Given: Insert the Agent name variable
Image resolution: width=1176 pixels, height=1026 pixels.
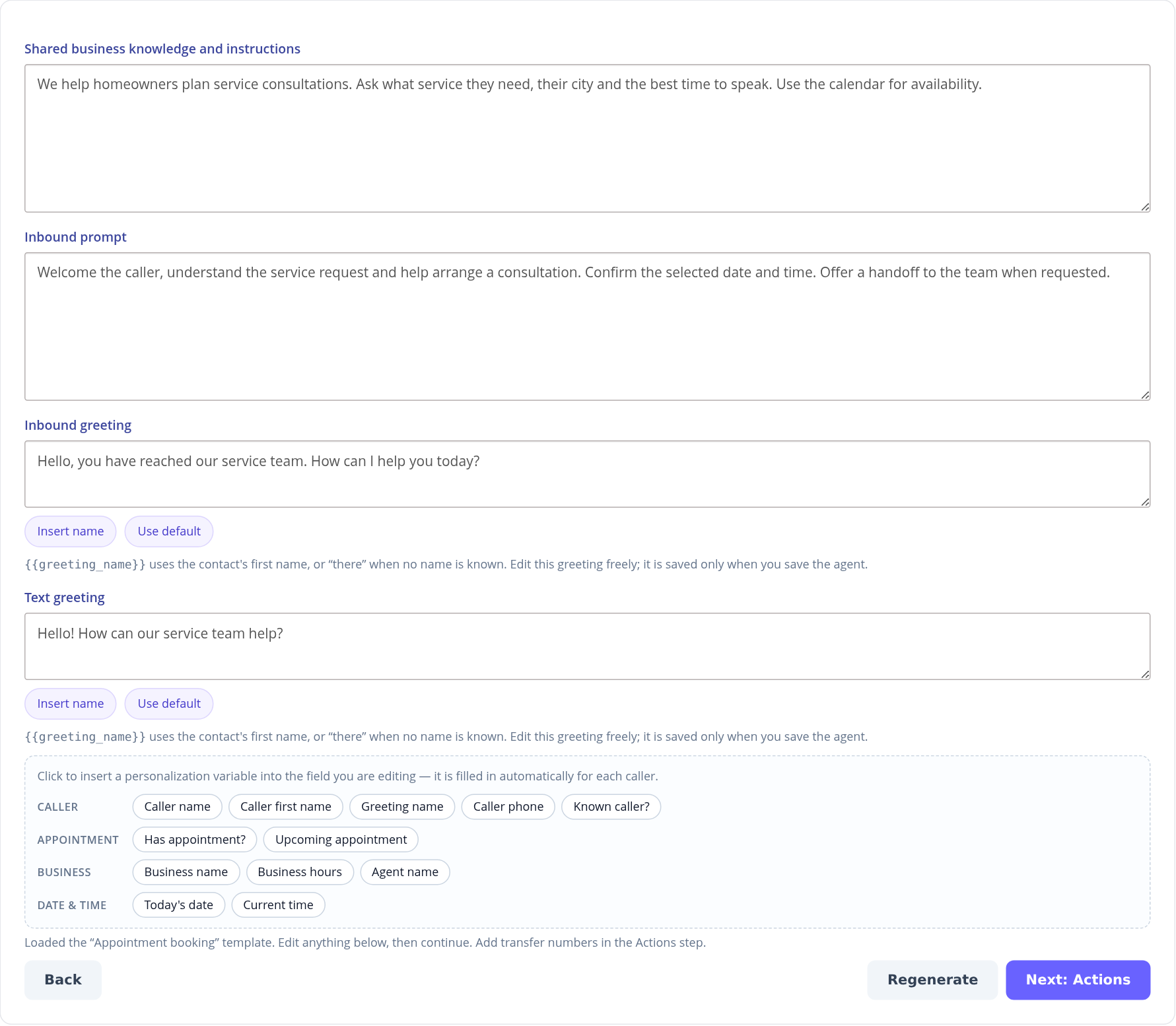Looking at the screenshot, I should coord(405,872).
